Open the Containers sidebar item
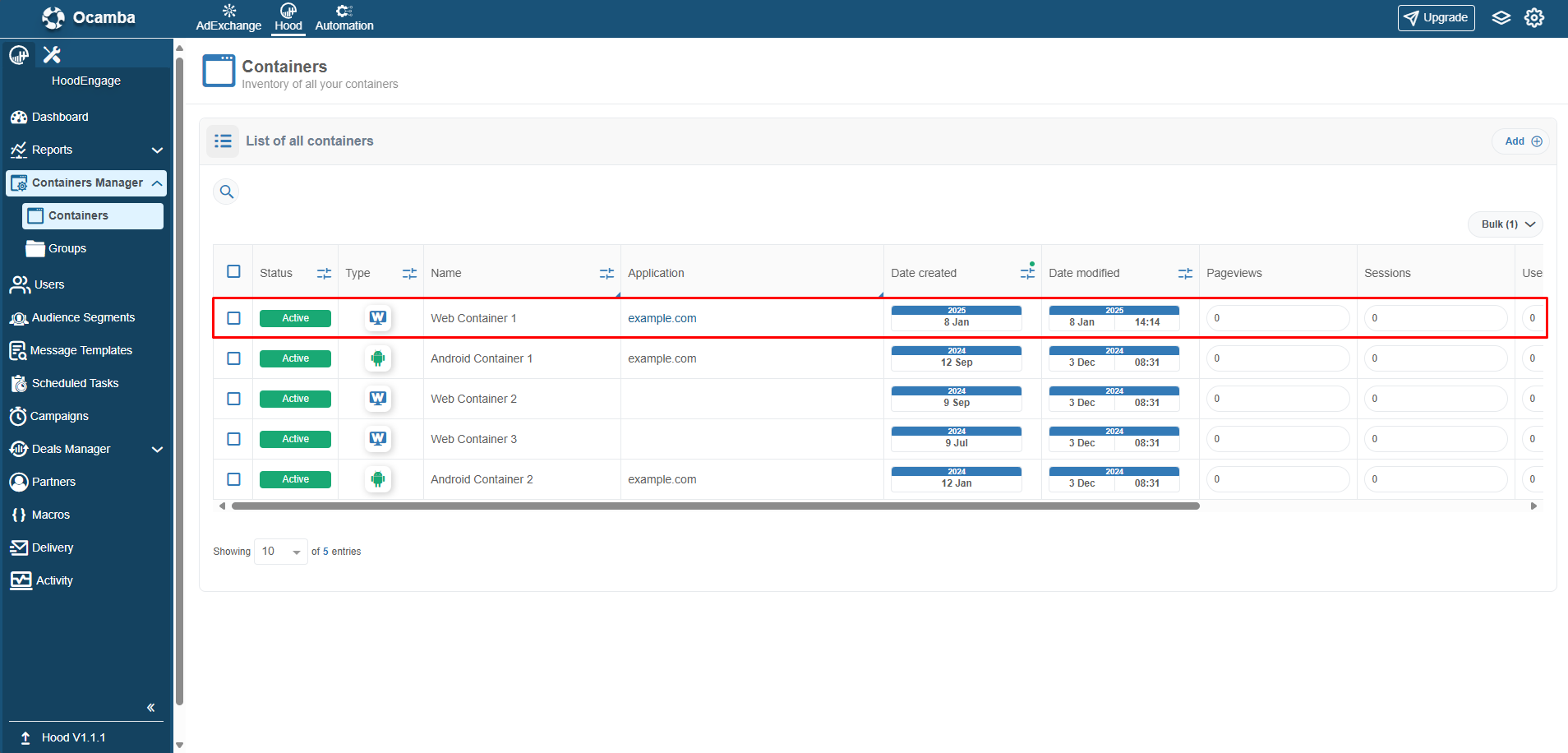This screenshot has height=753, width=1568. [x=93, y=215]
